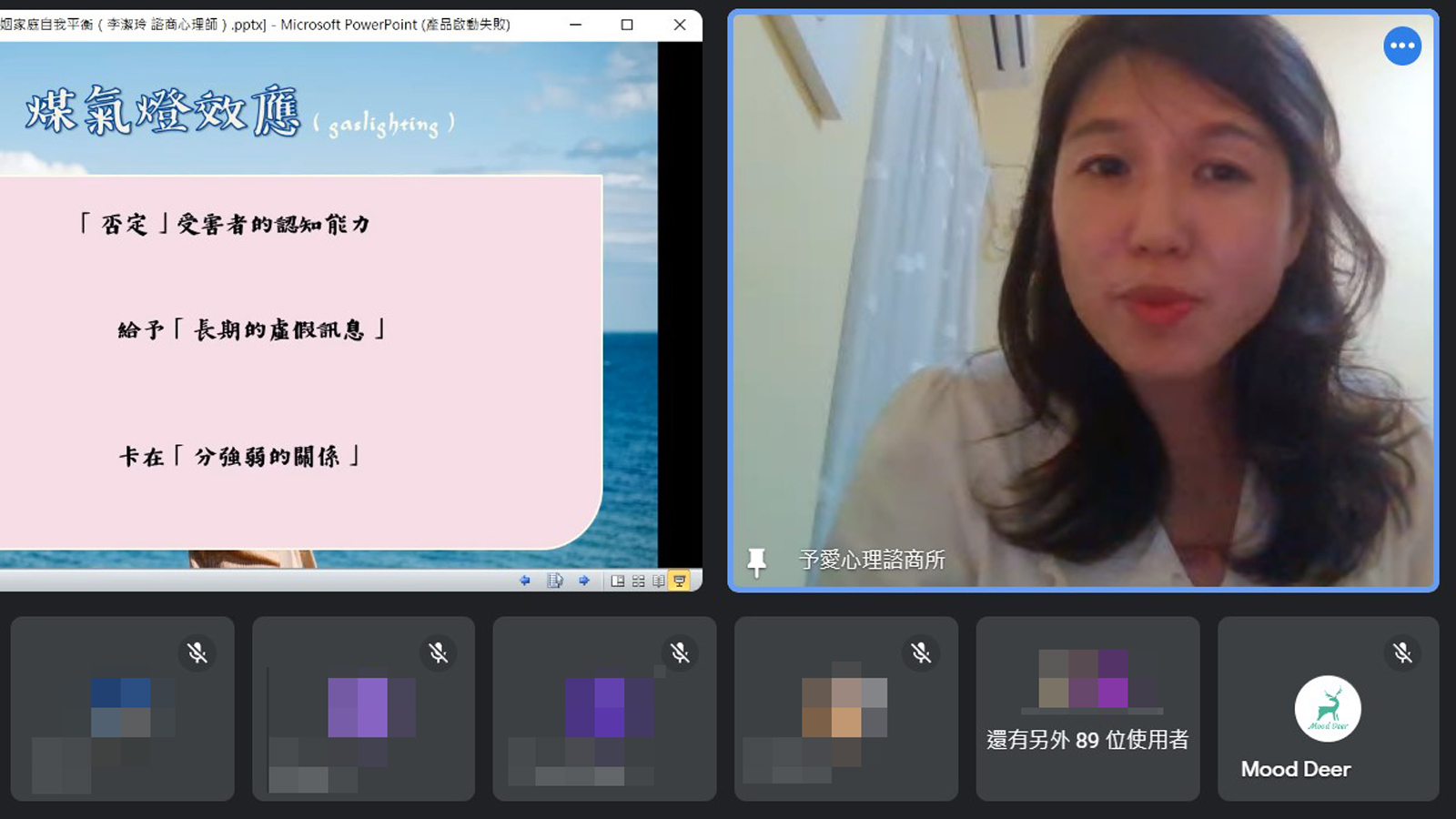This screenshot has height=819, width=1456.
Task: Switch to Reading view
Action: (x=658, y=581)
